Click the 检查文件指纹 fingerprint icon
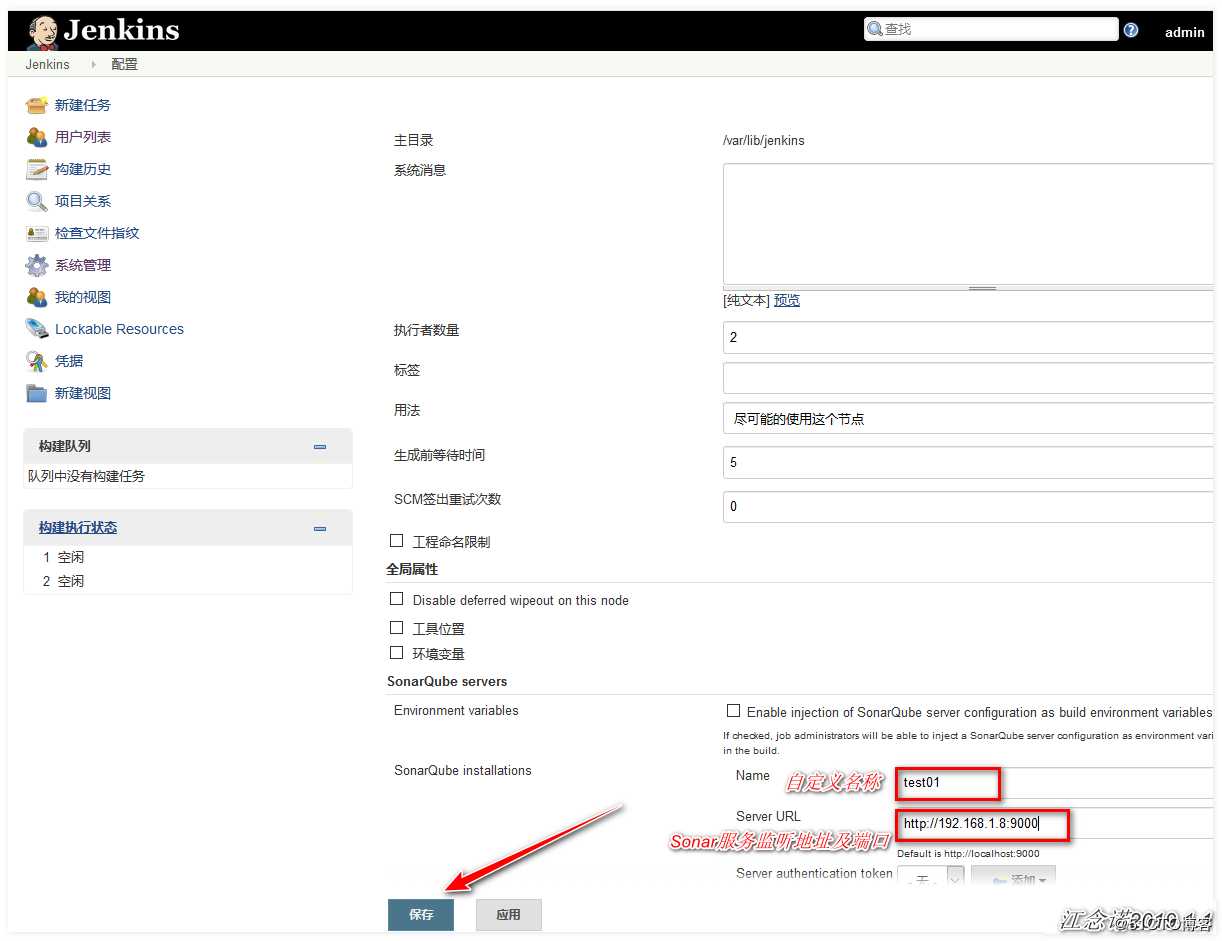 click(37, 233)
